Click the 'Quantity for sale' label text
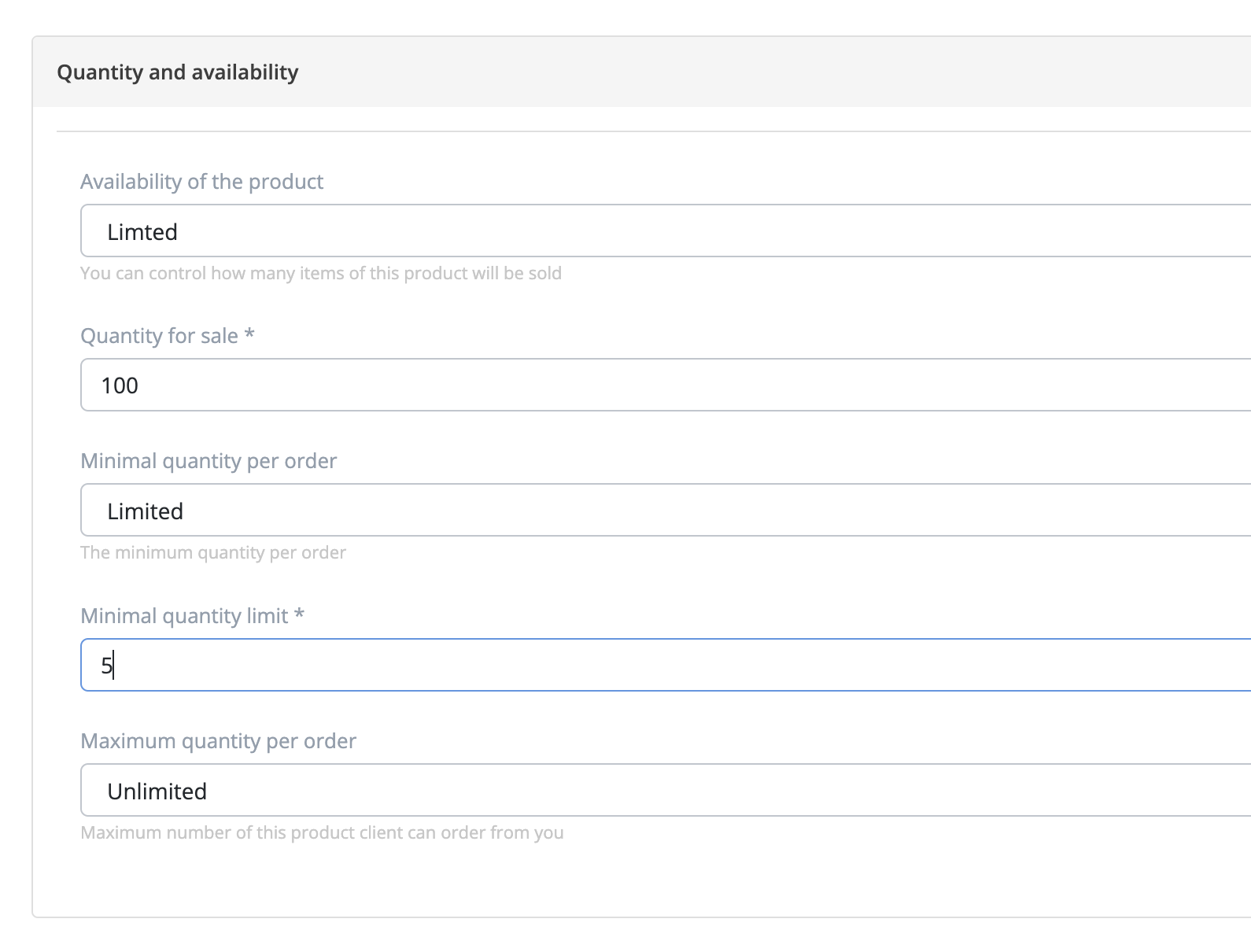 click(159, 336)
